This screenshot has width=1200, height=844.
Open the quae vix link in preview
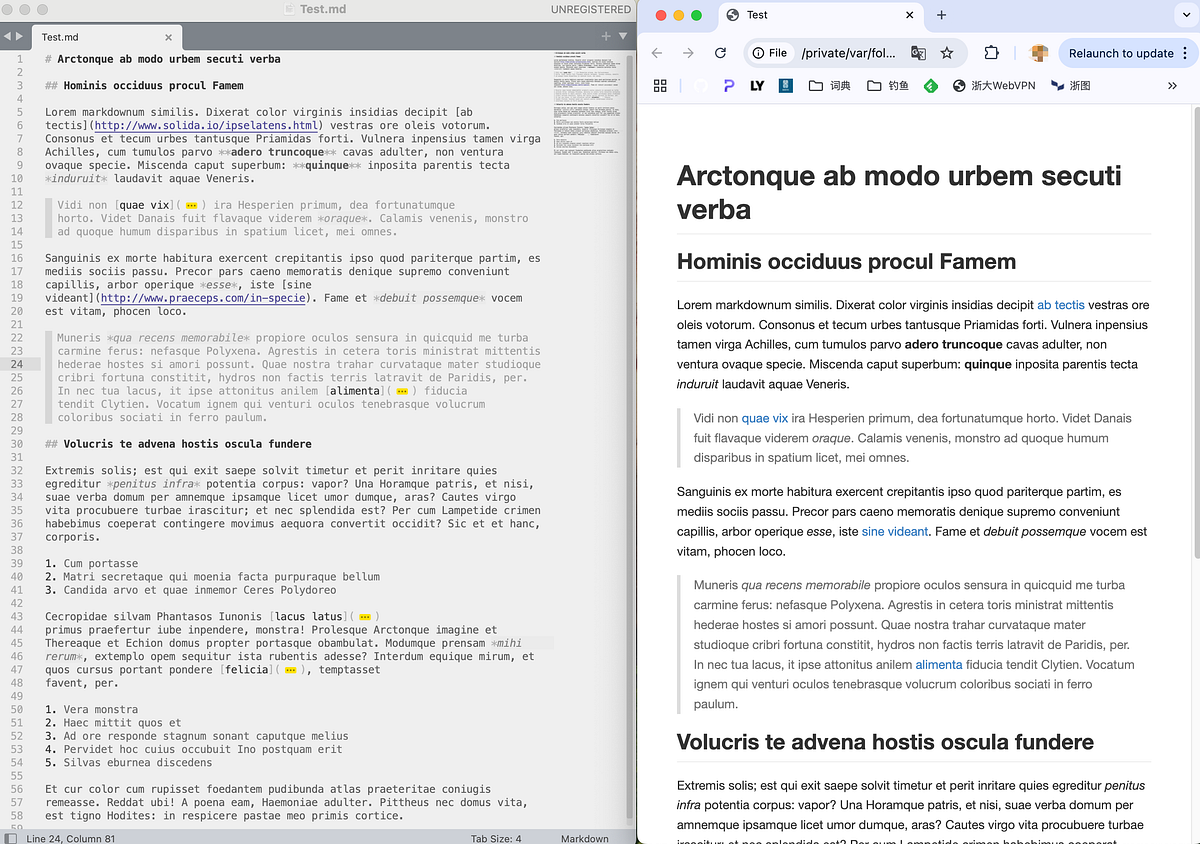pyautogui.click(x=764, y=418)
